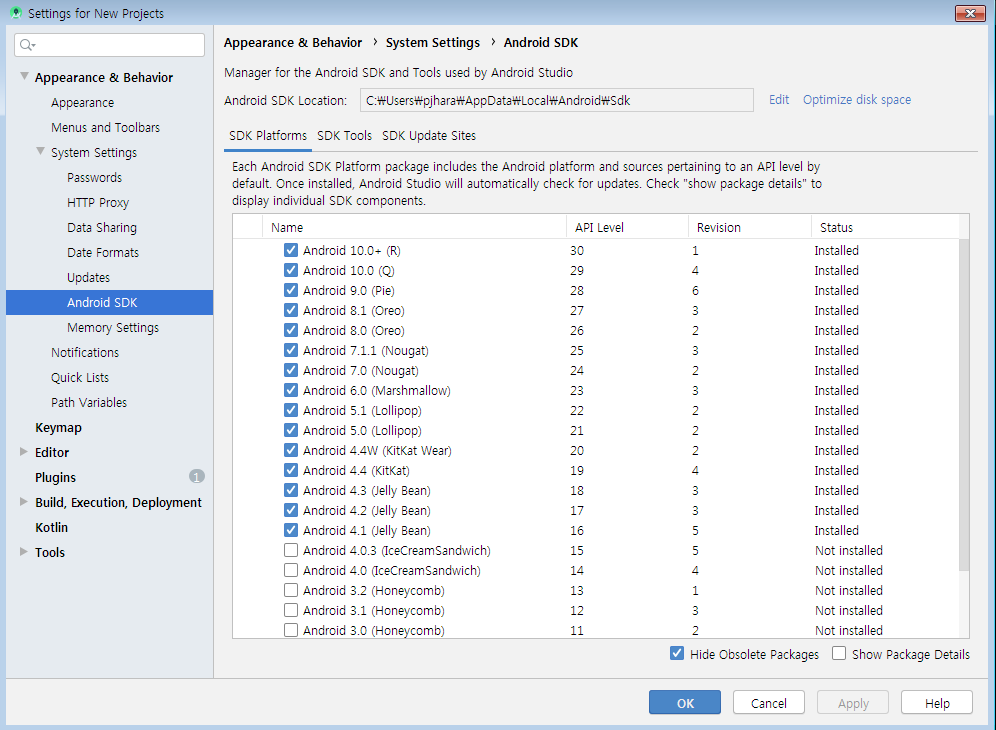Image resolution: width=996 pixels, height=730 pixels.
Task: Click the SDK platforms list vertical scrollbar
Action: click(x=964, y=404)
